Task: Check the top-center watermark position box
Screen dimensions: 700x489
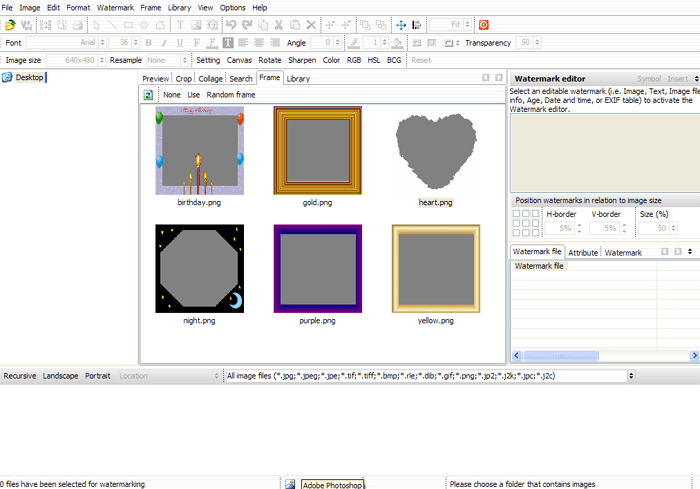Action: tap(526, 213)
